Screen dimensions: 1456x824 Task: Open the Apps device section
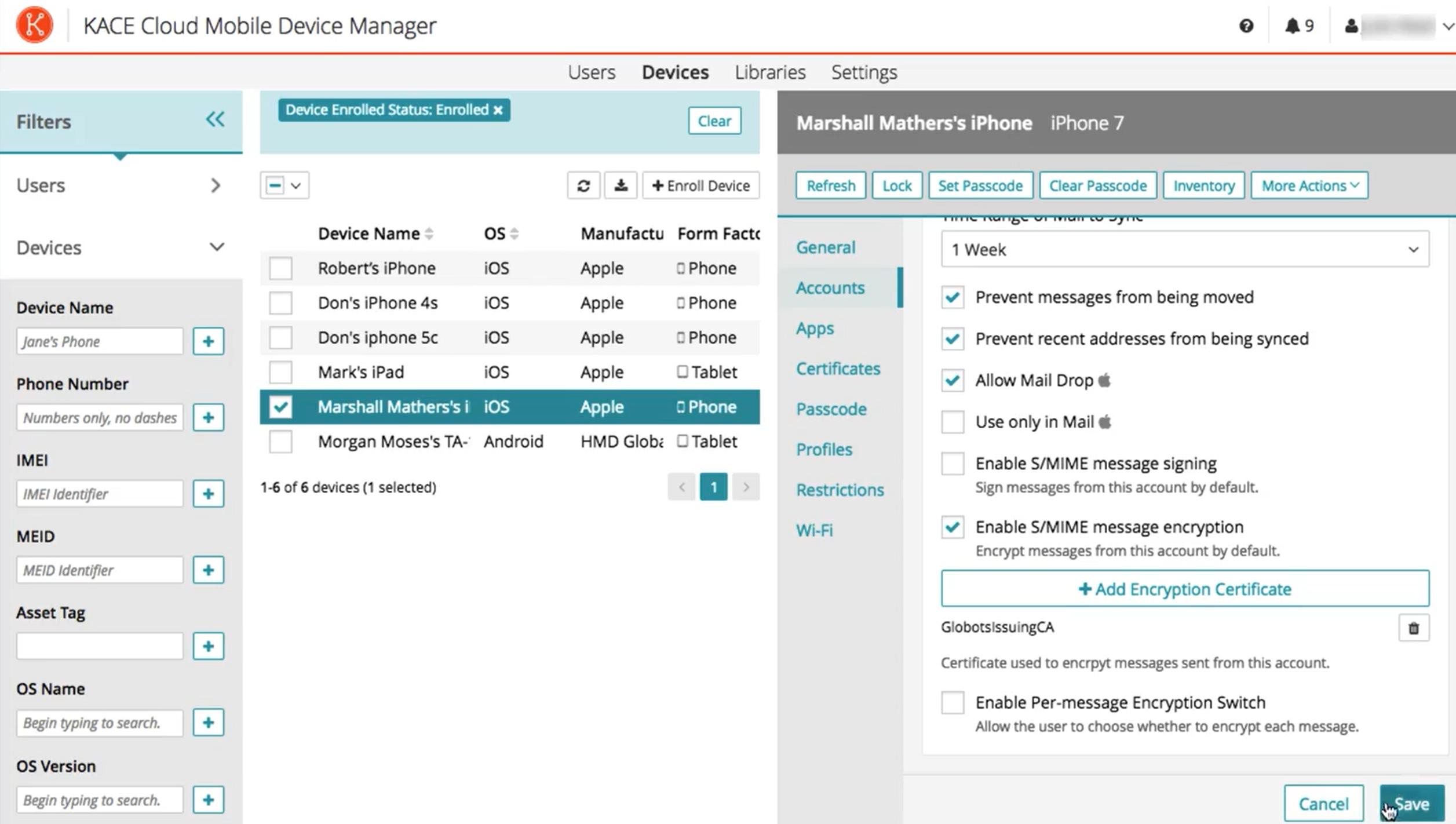tap(815, 329)
